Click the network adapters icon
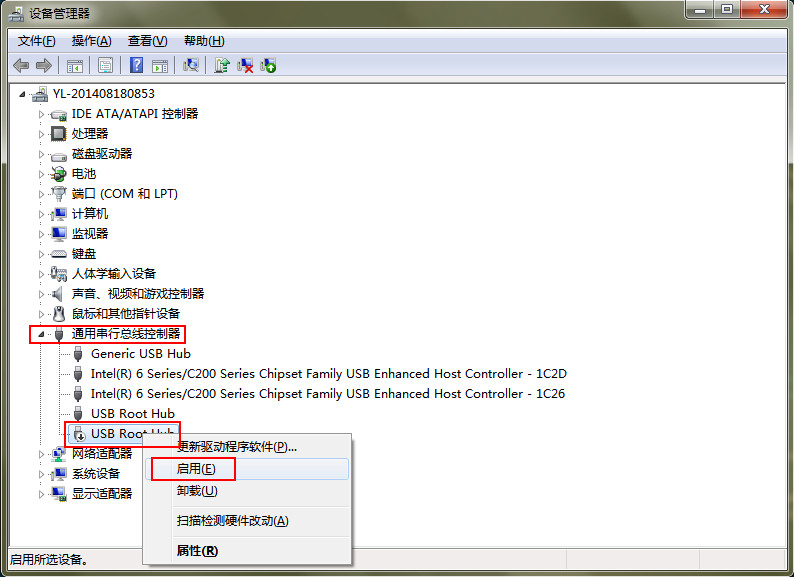The height and width of the screenshot is (577, 794). click(59, 454)
